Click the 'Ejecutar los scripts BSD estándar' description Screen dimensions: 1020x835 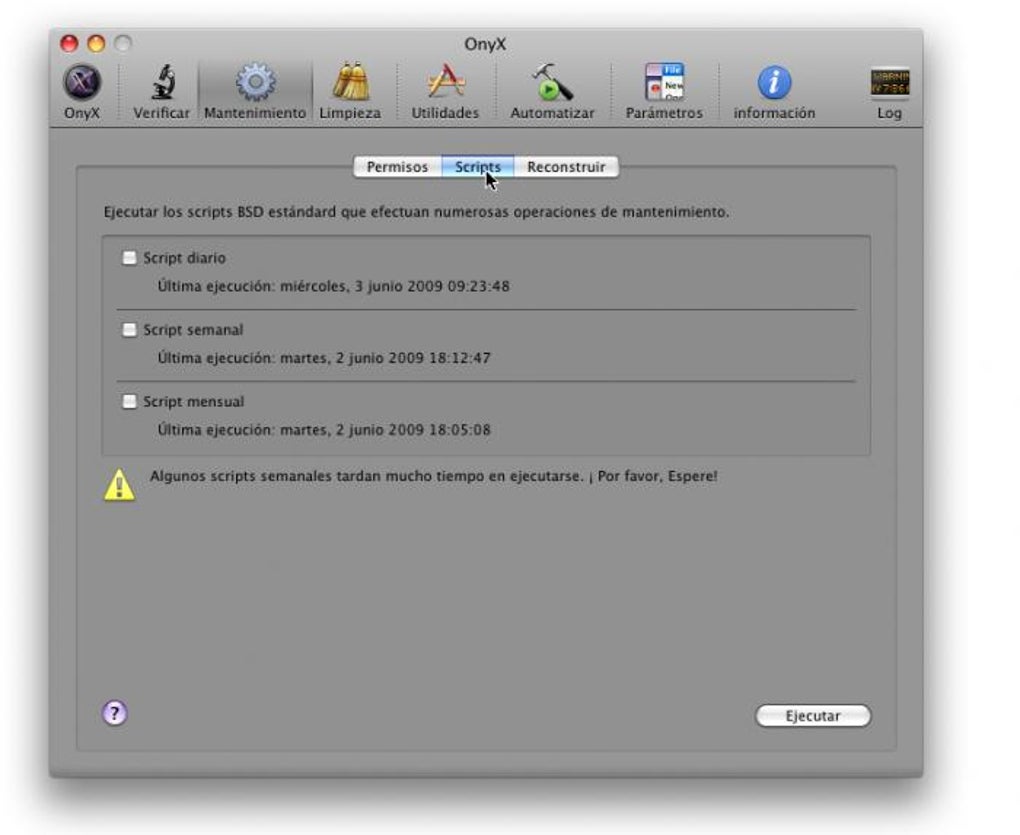(x=416, y=212)
